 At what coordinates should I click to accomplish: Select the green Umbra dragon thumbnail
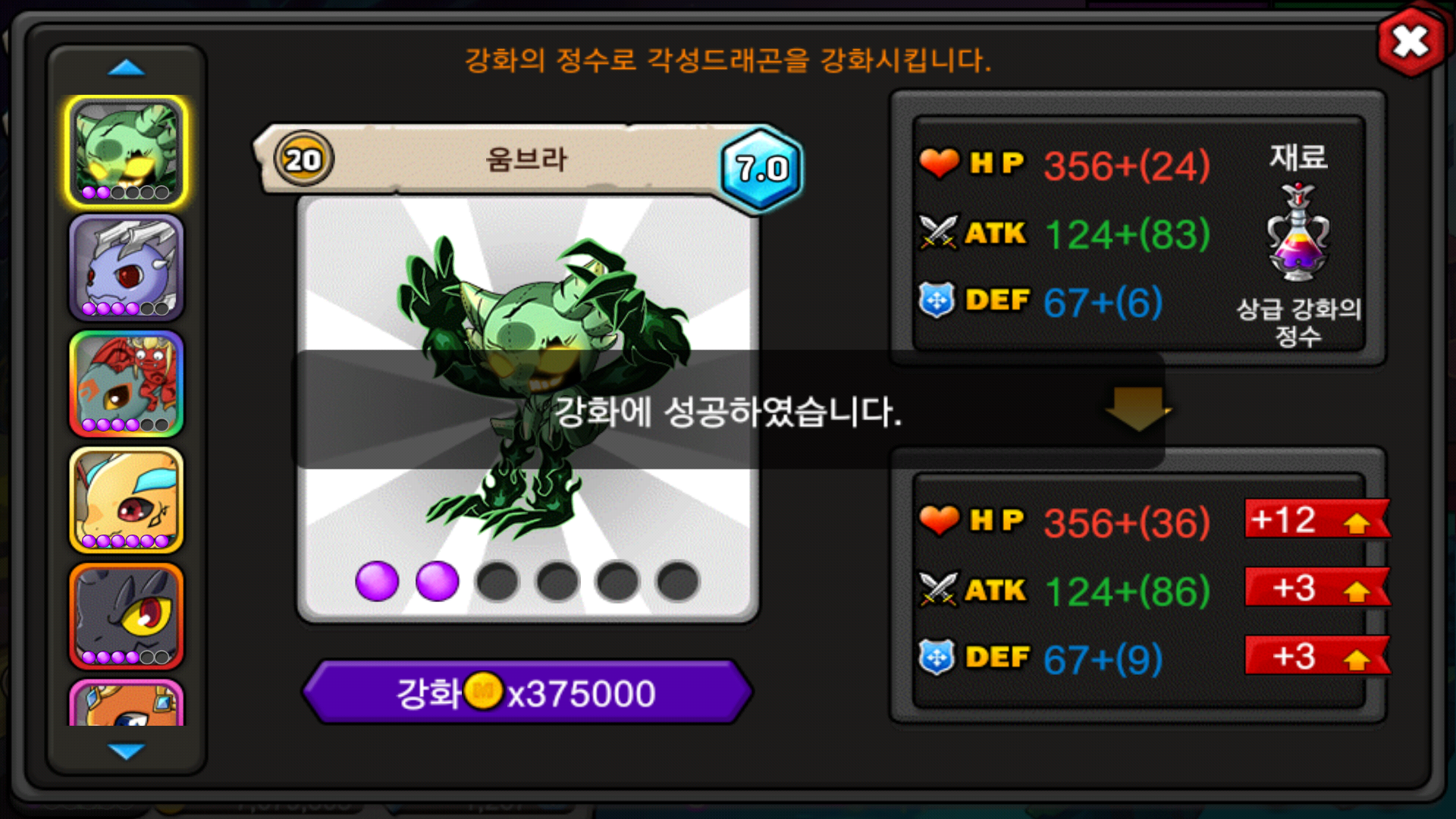[x=127, y=152]
